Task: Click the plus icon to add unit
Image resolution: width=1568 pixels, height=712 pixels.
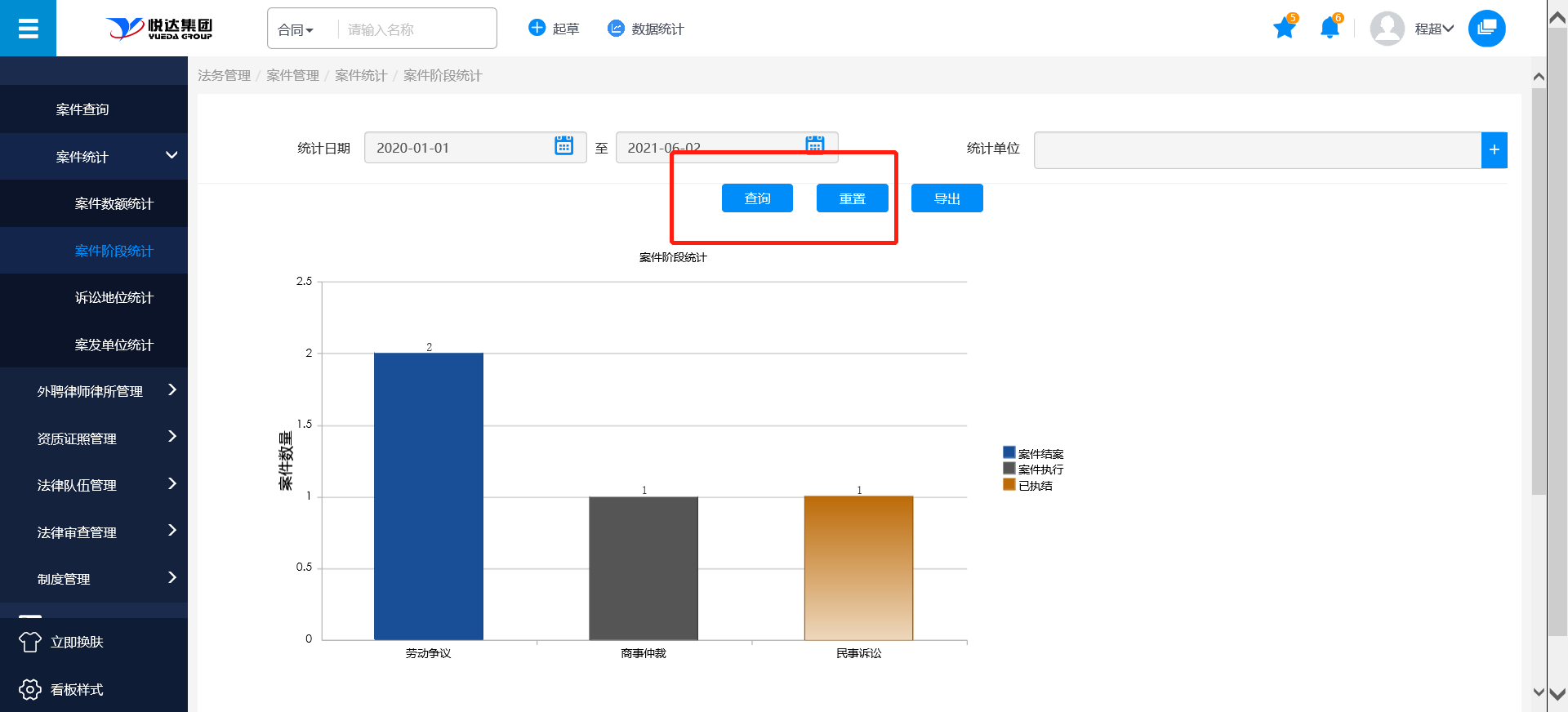Action: [1494, 150]
